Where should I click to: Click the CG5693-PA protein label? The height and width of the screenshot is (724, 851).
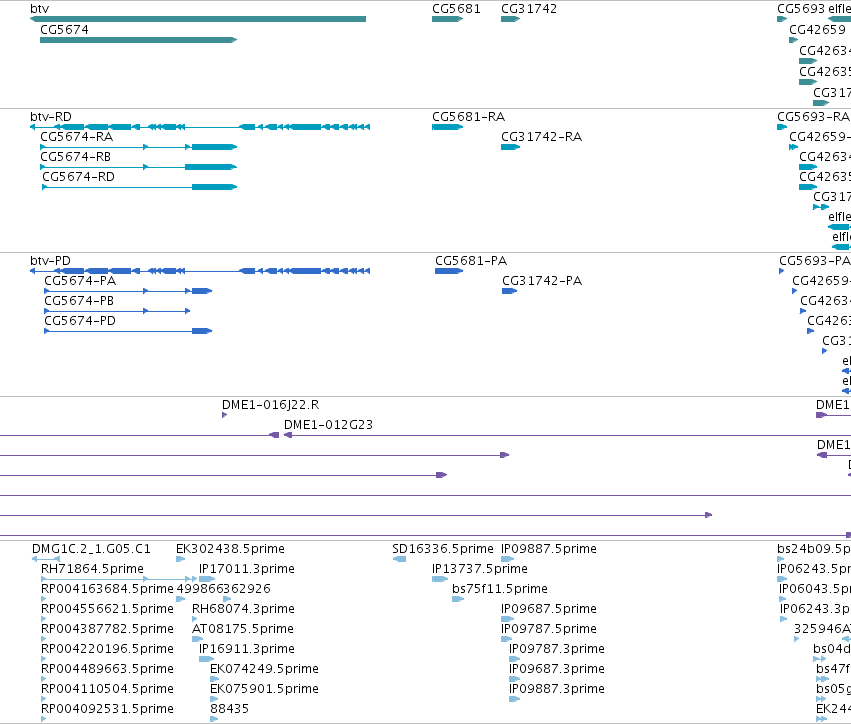[814, 261]
